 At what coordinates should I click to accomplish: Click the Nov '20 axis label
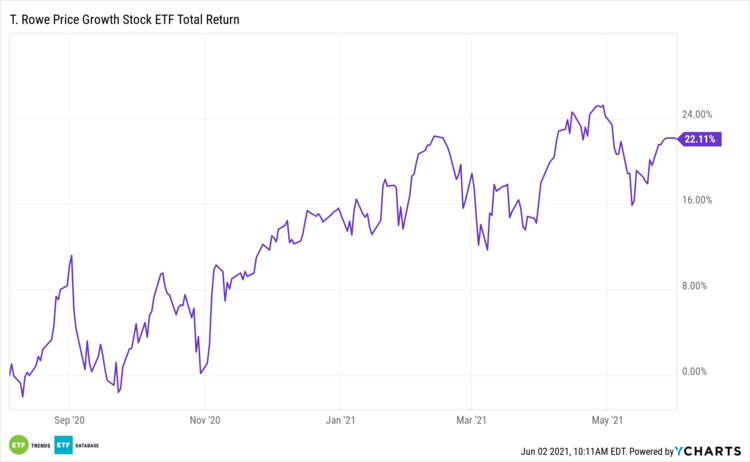click(204, 421)
